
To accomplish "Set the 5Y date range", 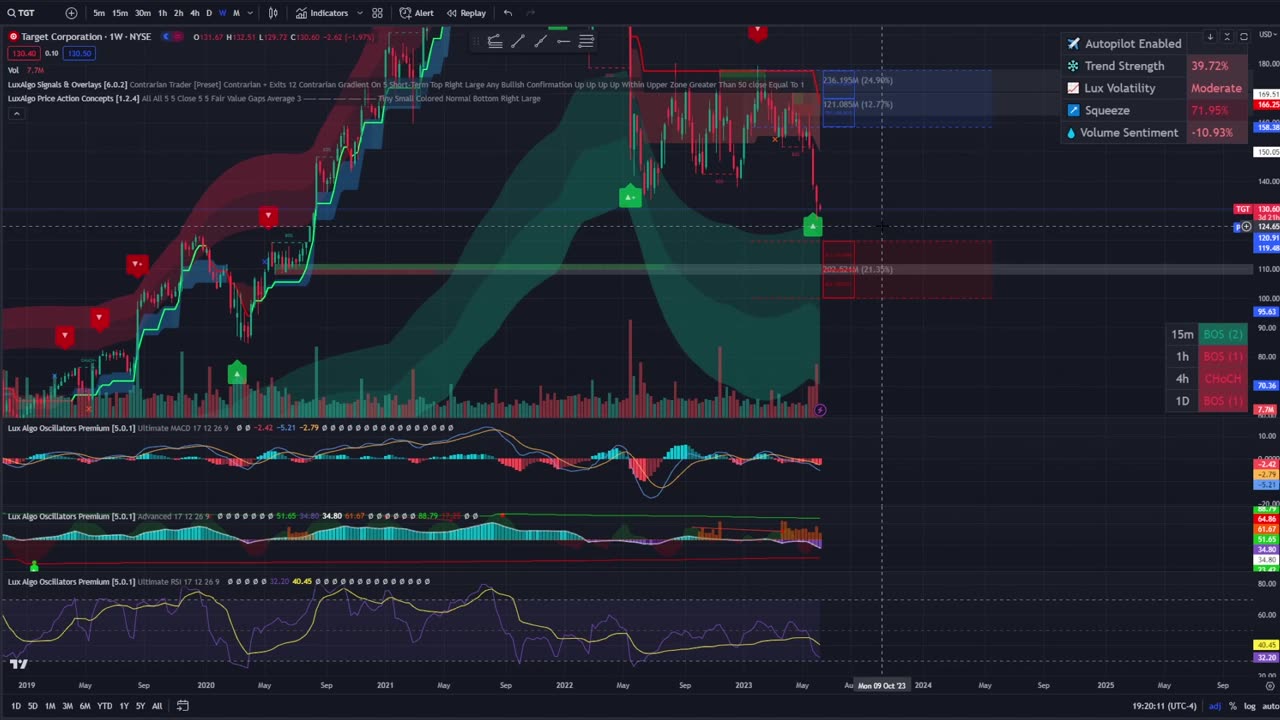I will [x=140, y=706].
